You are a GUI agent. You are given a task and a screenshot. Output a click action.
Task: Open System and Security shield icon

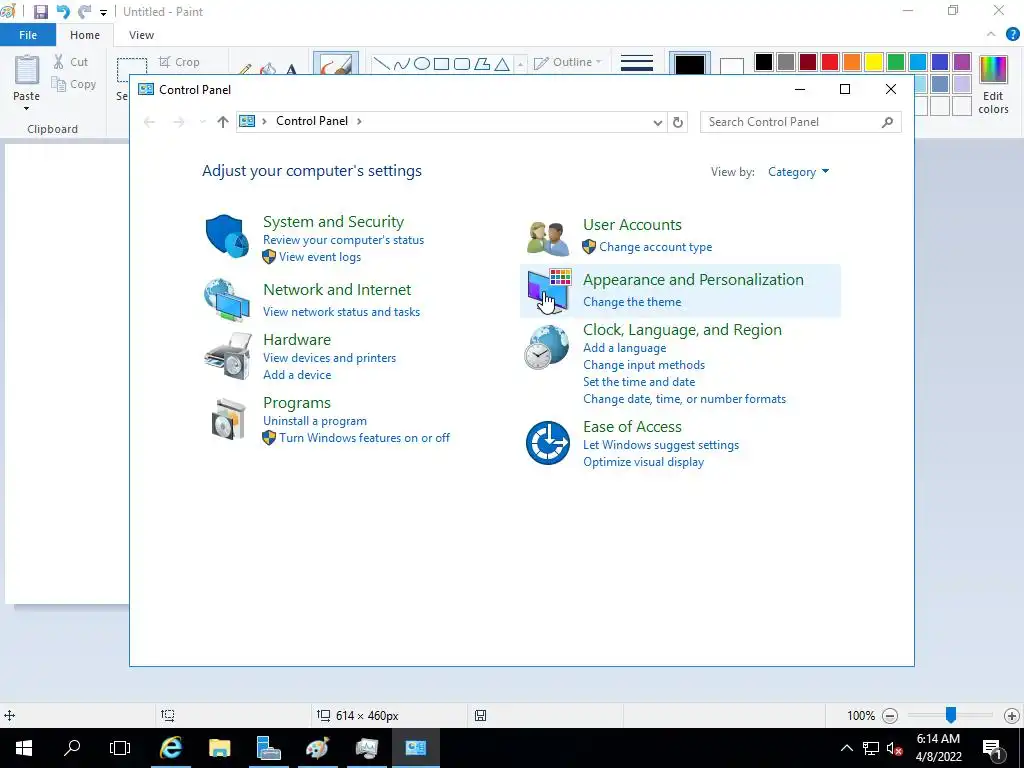pyautogui.click(x=227, y=235)
